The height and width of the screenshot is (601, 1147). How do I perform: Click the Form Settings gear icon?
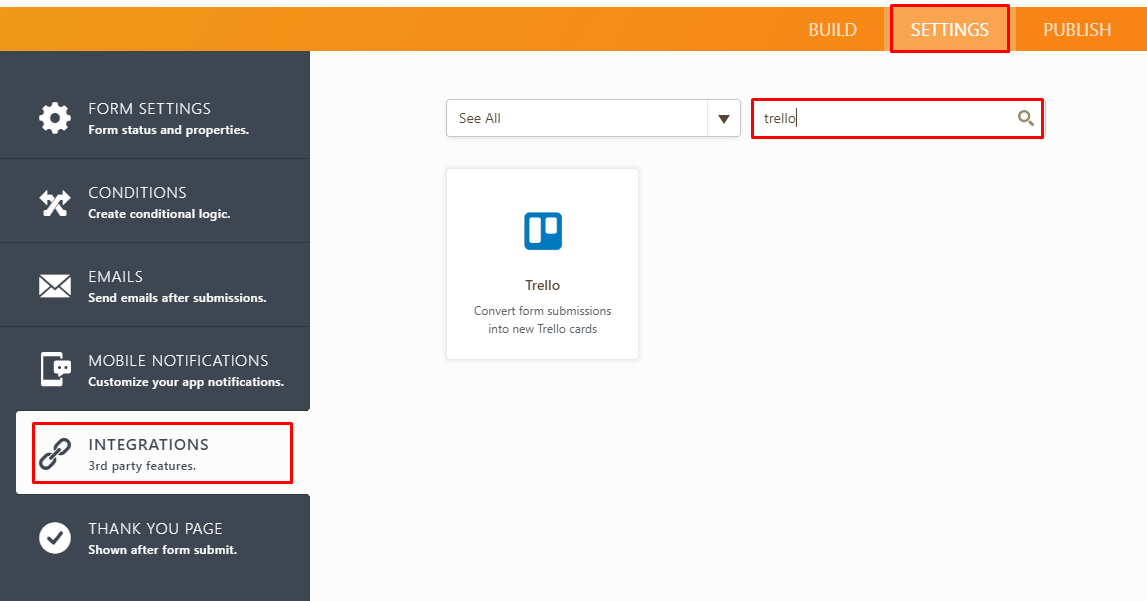pos(55,118)
